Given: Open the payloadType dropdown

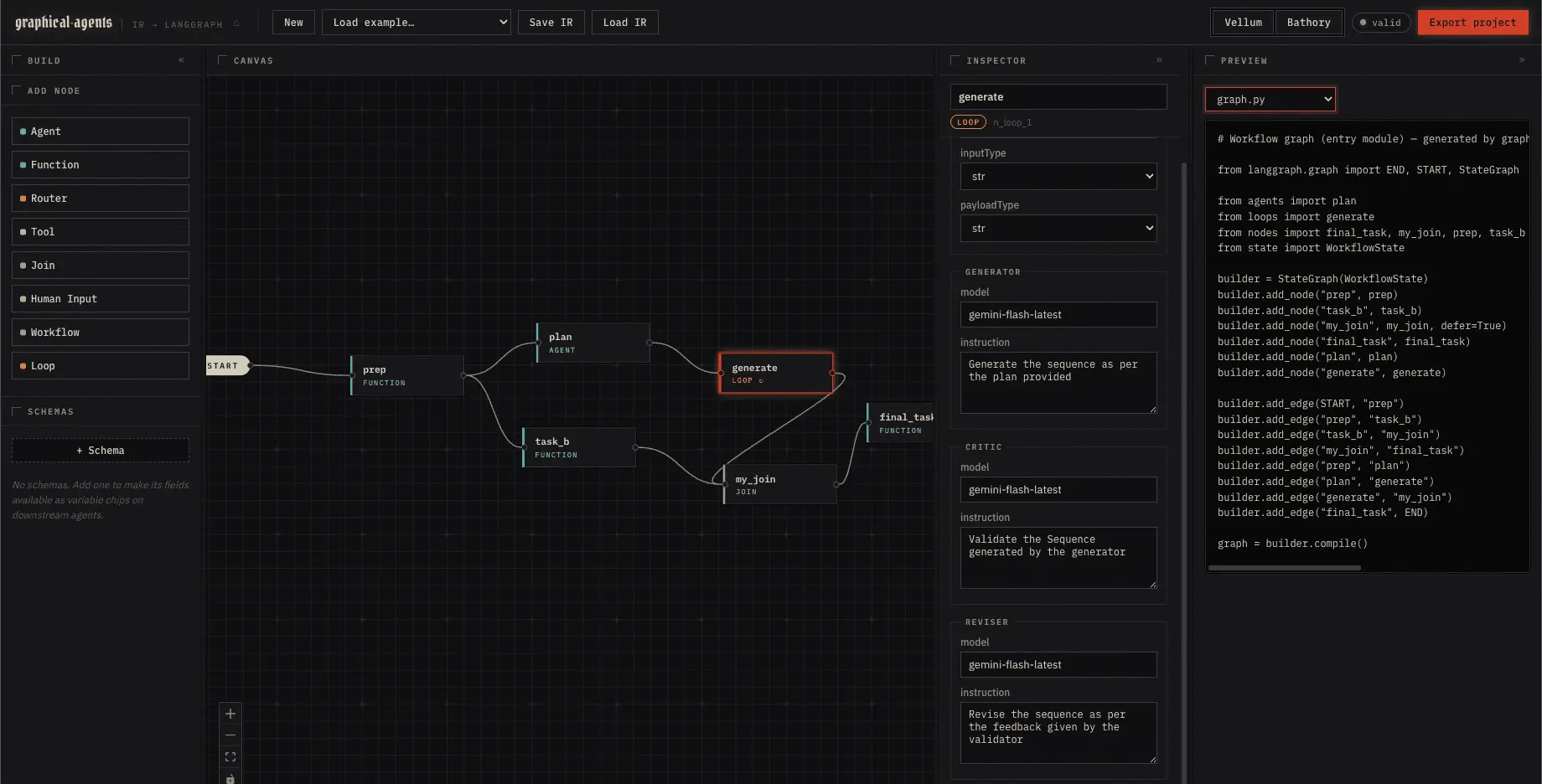Looking at the screenshot, I should [1058, 229].
